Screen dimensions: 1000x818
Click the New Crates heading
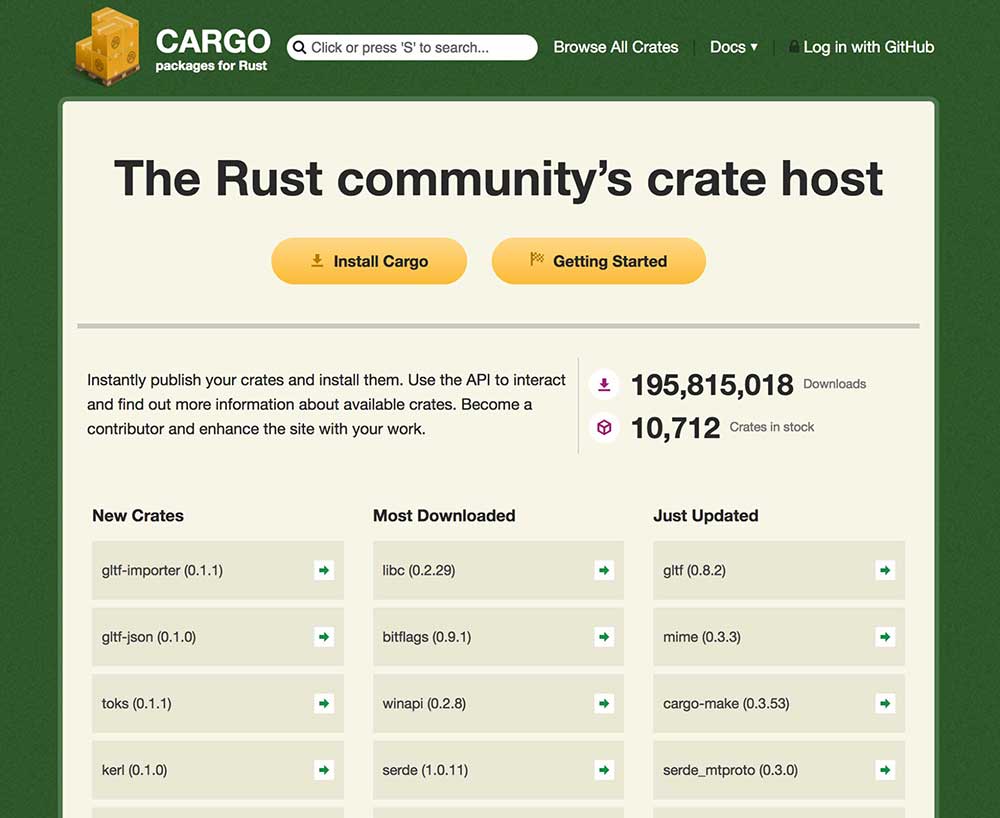[x=138, y=515]
